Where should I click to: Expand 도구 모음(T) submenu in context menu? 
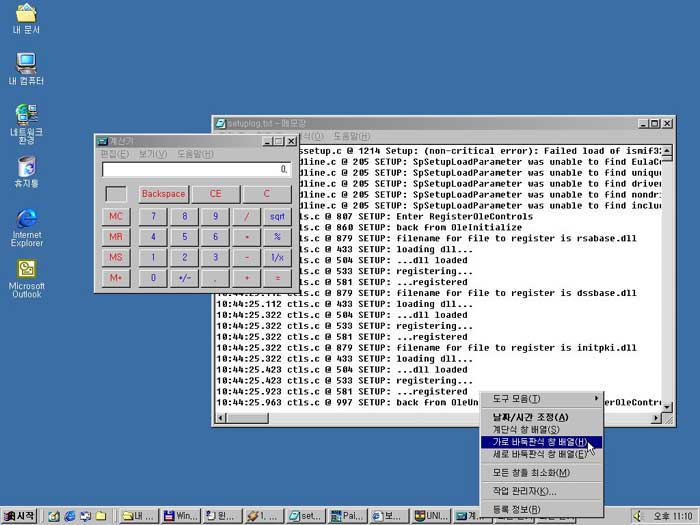[542, 399]
